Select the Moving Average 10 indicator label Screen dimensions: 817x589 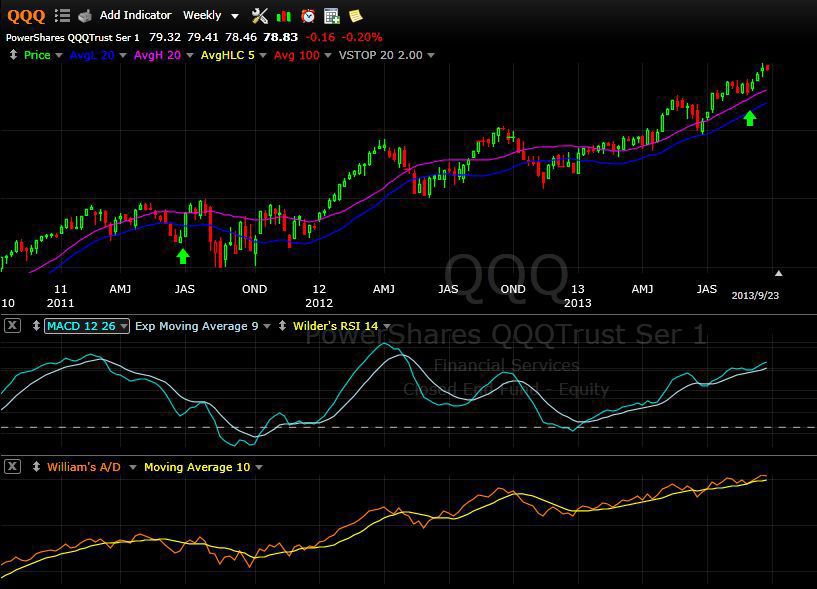point(196,467)
